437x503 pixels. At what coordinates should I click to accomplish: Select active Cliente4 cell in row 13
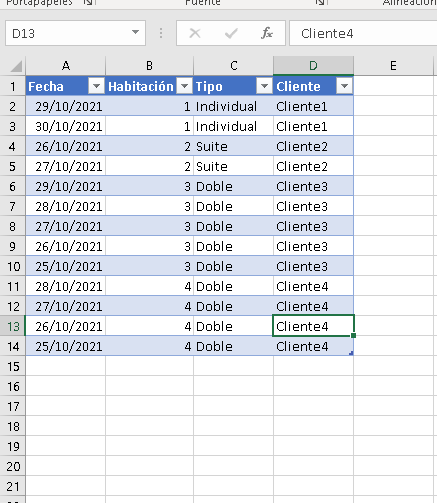313,326
